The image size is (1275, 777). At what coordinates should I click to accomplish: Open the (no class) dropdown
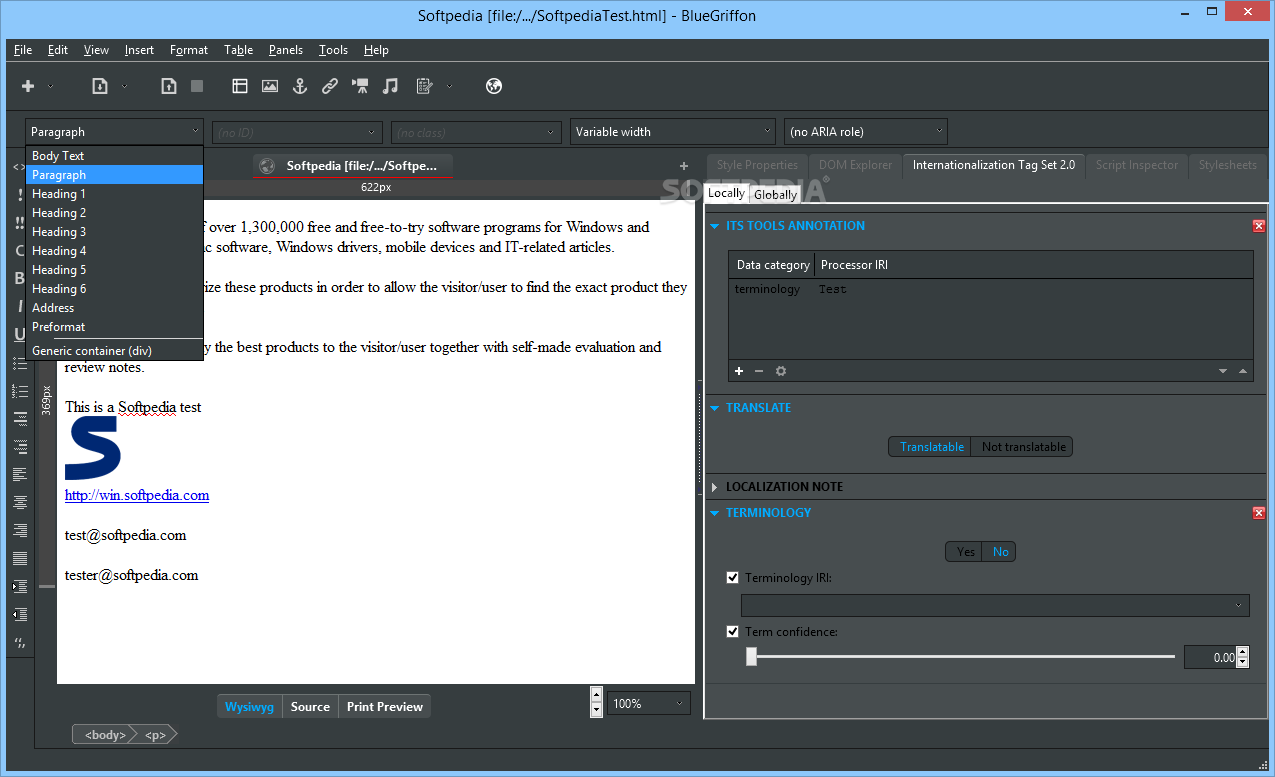click(x=477, y=132)
